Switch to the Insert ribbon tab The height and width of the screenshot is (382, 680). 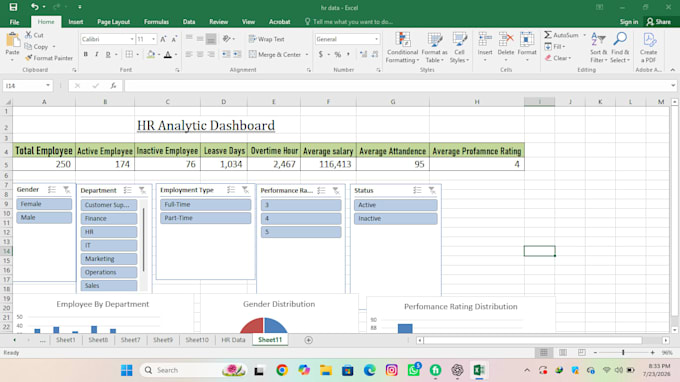[75, 22]
